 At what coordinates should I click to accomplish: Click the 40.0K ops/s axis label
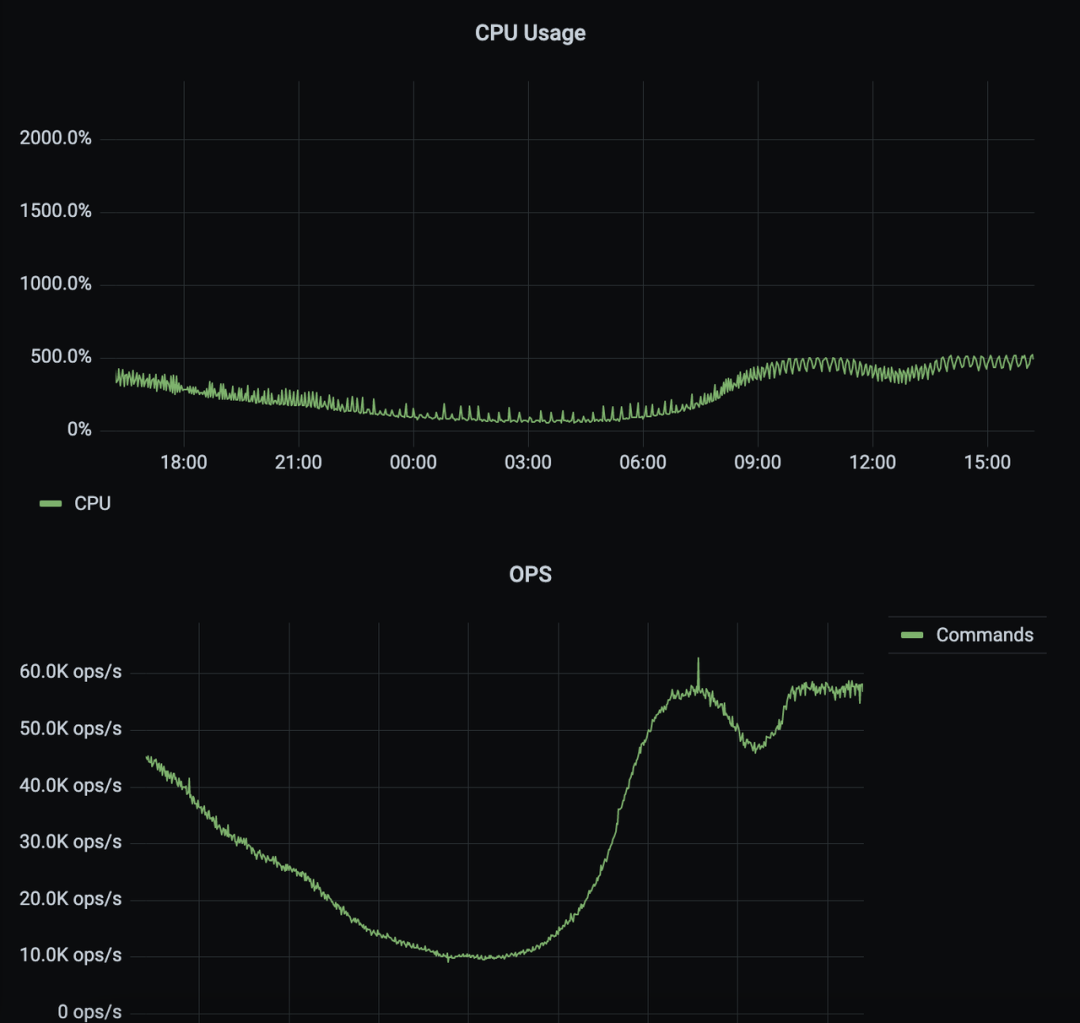click(x=70, y=785)
